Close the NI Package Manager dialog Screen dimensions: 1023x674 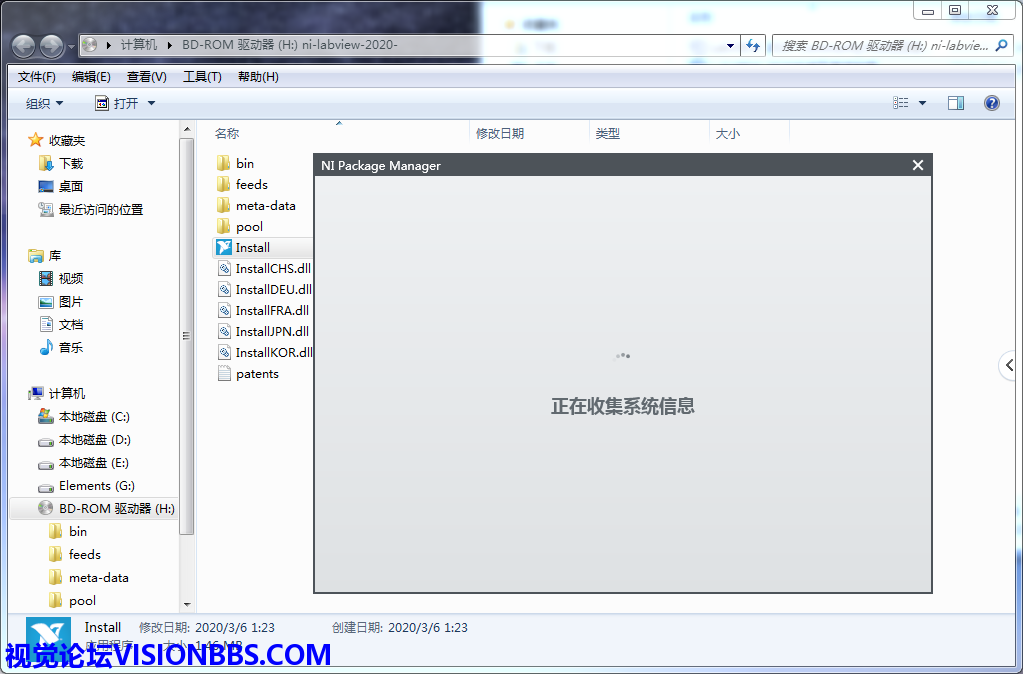[918, 166]
